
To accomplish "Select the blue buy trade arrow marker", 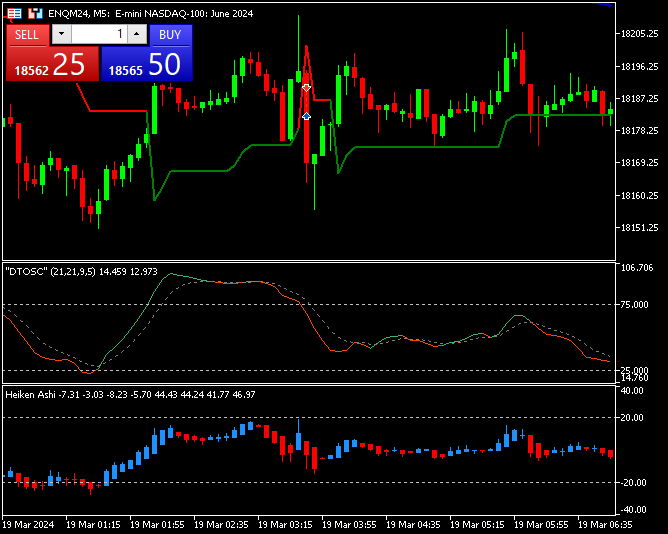I will [306, 116].
